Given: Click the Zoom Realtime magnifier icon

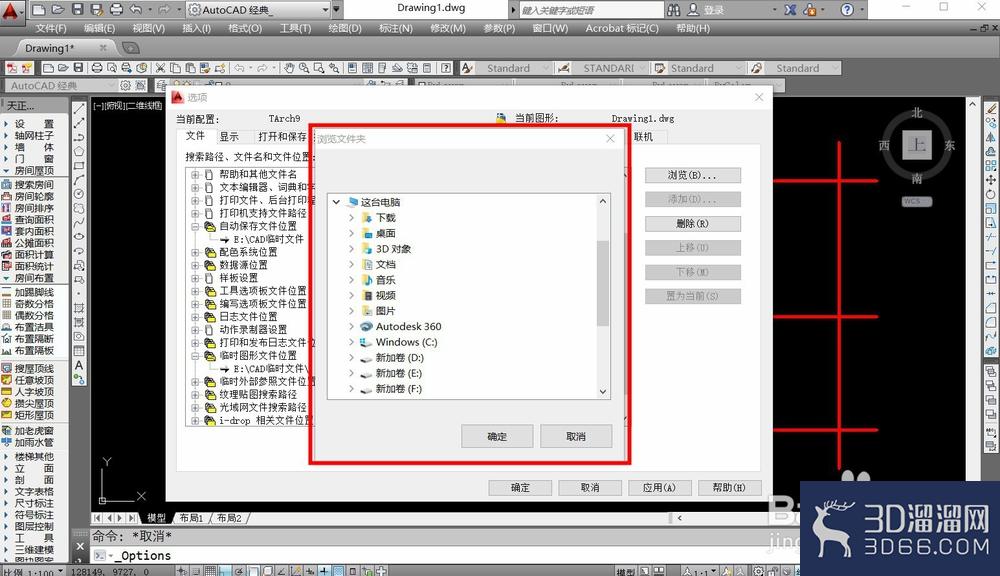Looking at the screenshot, I should pos(304,68).
